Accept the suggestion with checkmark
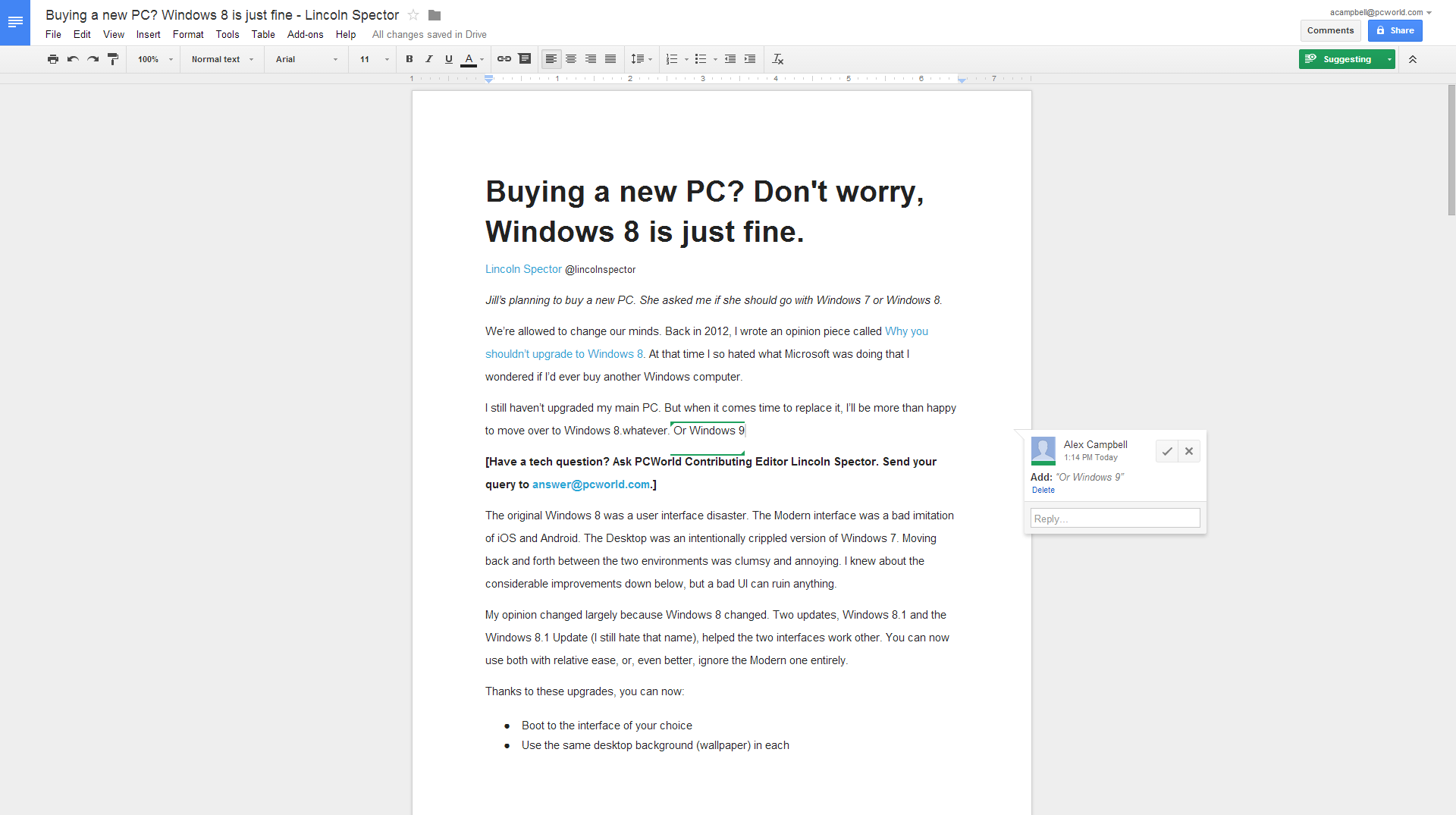1456x815 pixels. (1167, 451)
